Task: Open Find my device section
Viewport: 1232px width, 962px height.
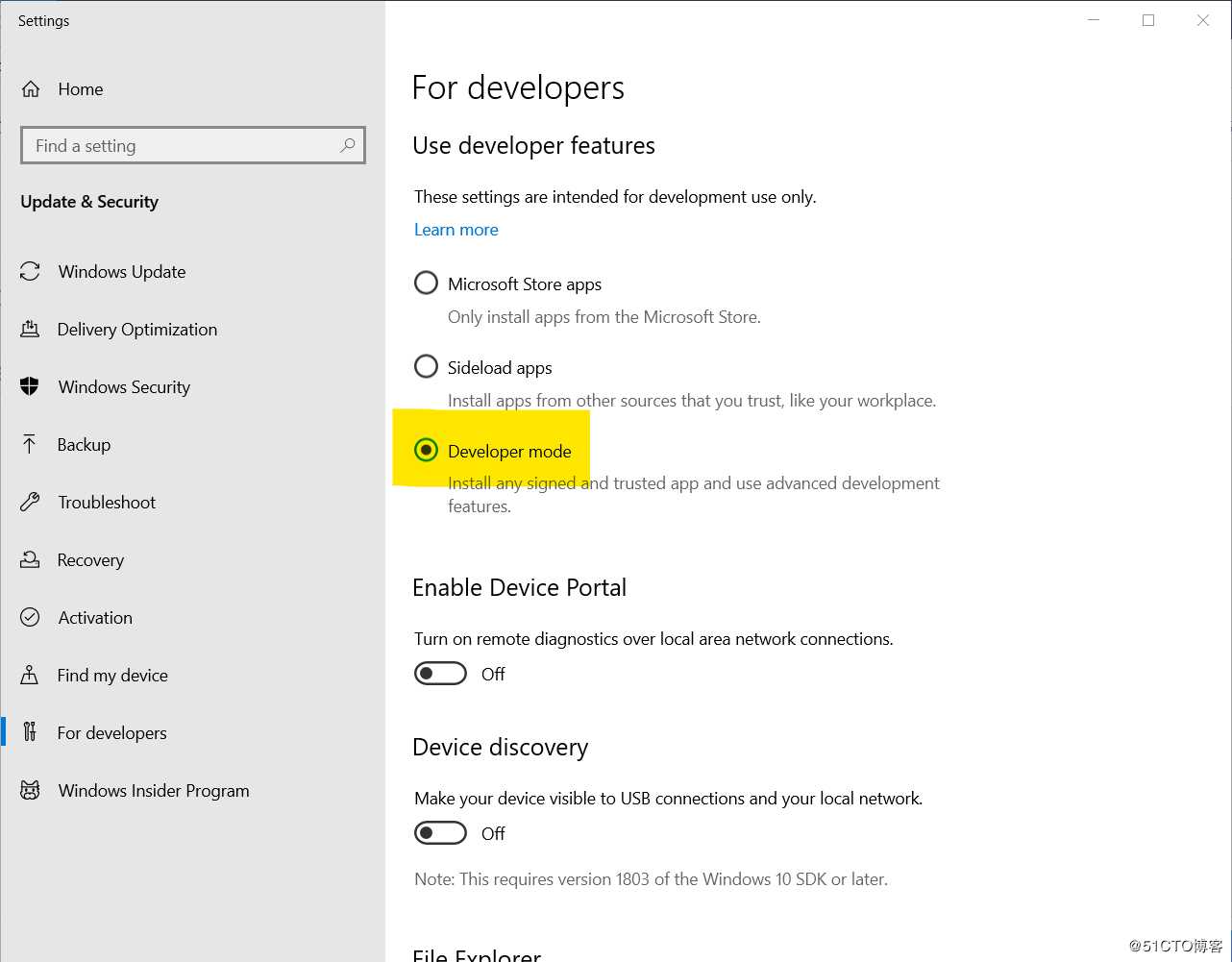Action: (x=192, y=676)
